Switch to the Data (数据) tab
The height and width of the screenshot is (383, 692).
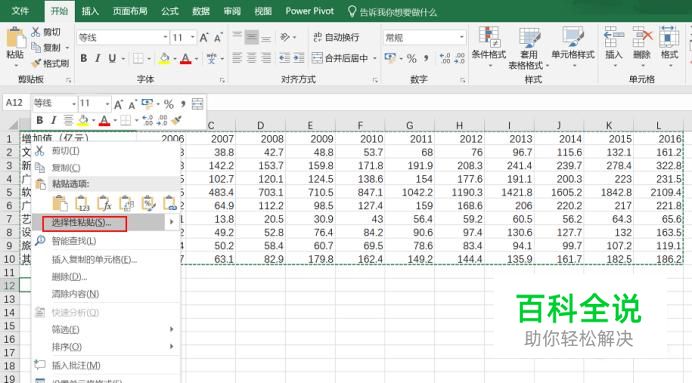coord(201,11)
